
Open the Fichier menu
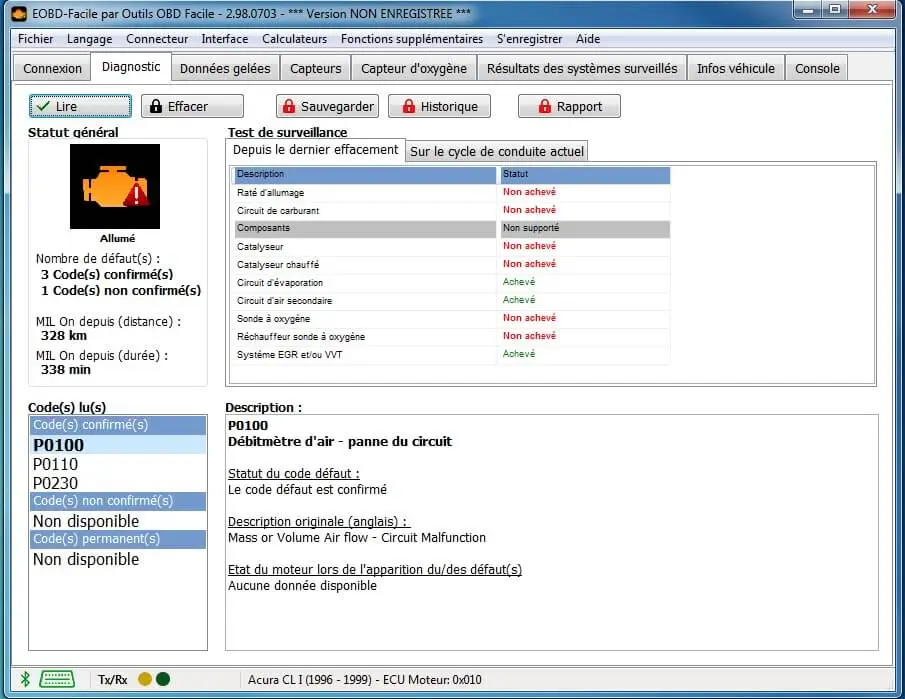(35, 39)
